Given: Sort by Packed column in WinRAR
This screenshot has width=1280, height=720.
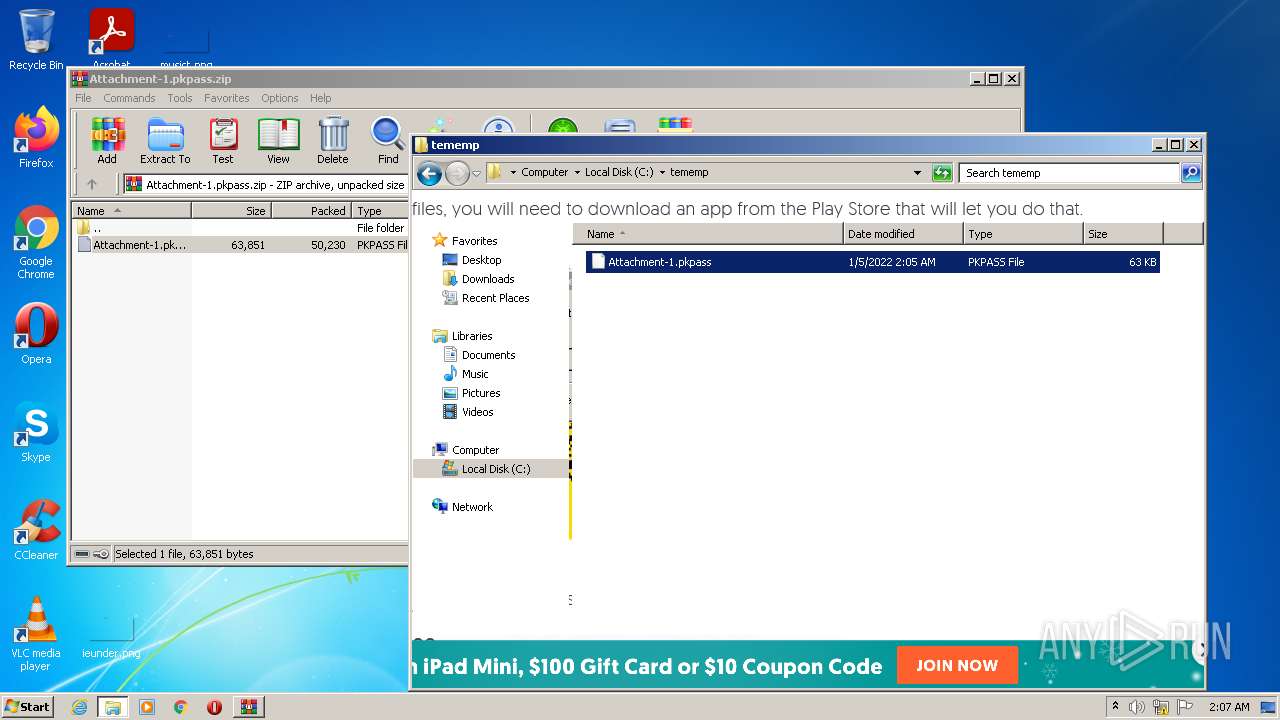Looking at the screenshot, I should (x=311, y=211).
